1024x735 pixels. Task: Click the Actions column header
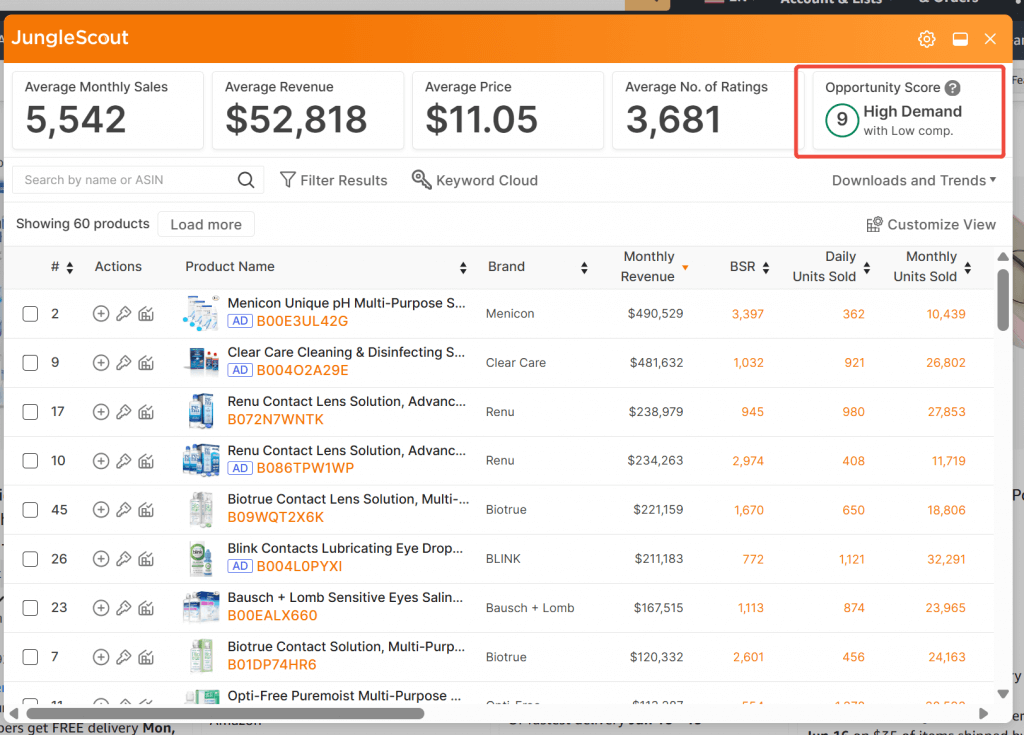click(x=118, y=267)
